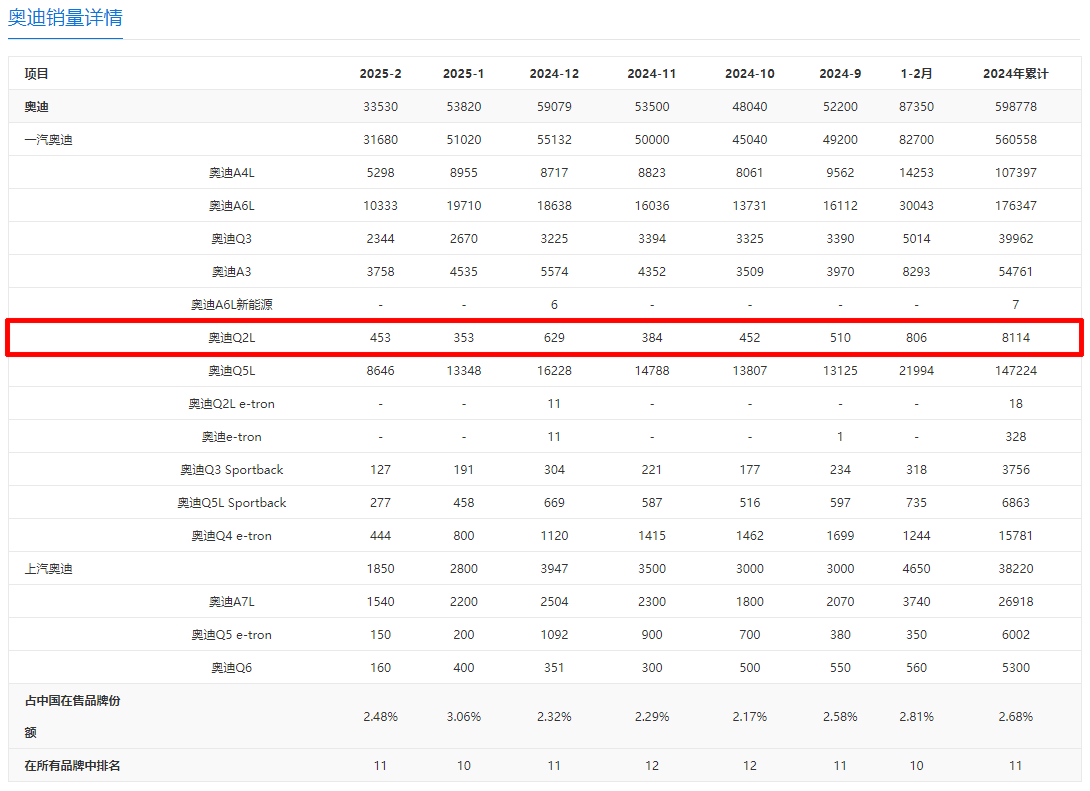Click the 在所有品牌中排名 row label
1090x791 pixels.
coord(72,766)
